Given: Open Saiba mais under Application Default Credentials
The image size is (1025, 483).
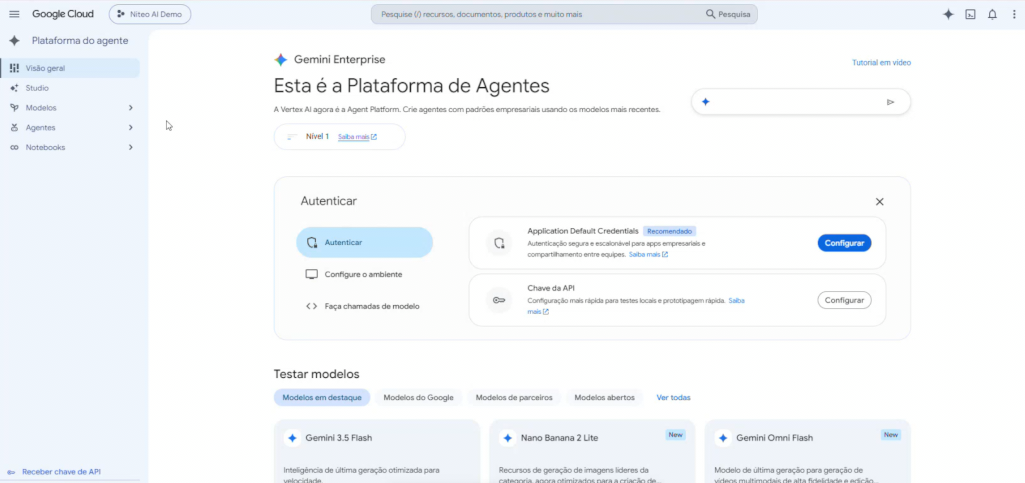Looking at the screenshot, I should point(648,254).
